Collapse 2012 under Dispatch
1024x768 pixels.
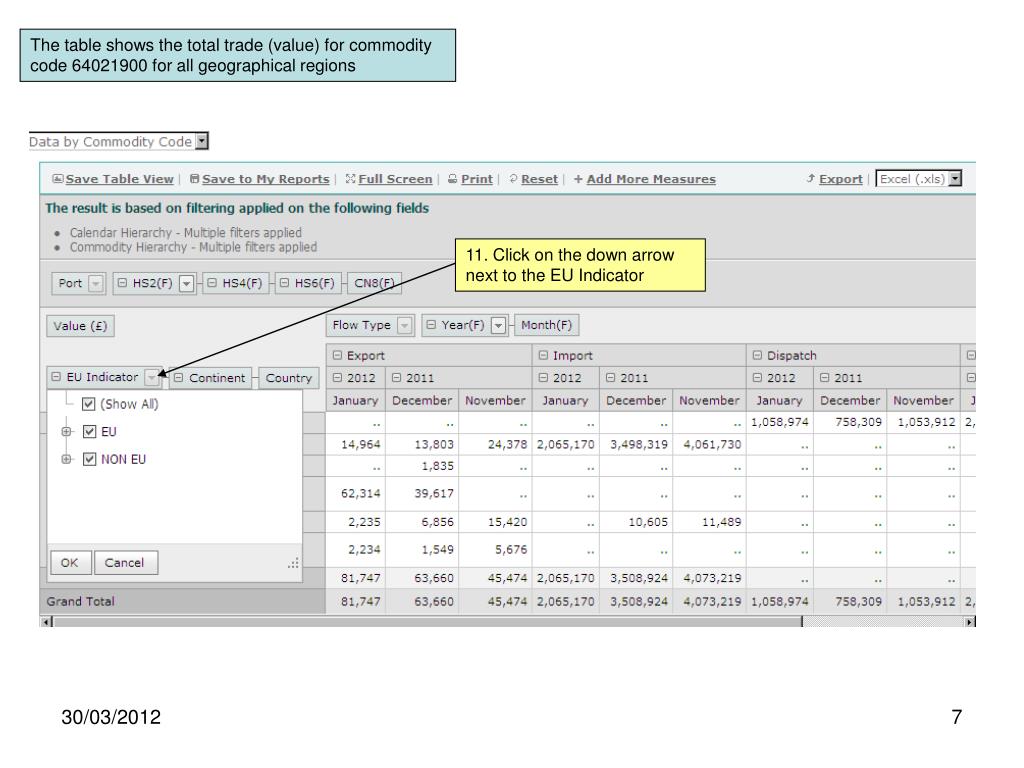[x=758, y=377]
